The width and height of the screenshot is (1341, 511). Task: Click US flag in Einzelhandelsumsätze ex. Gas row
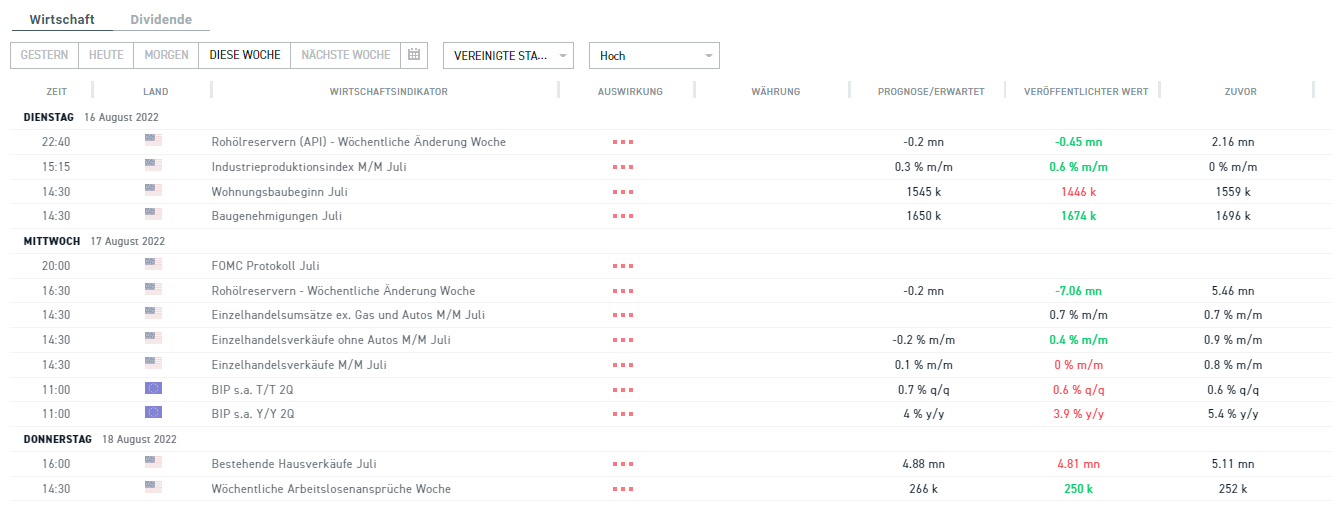click(153, 313)
